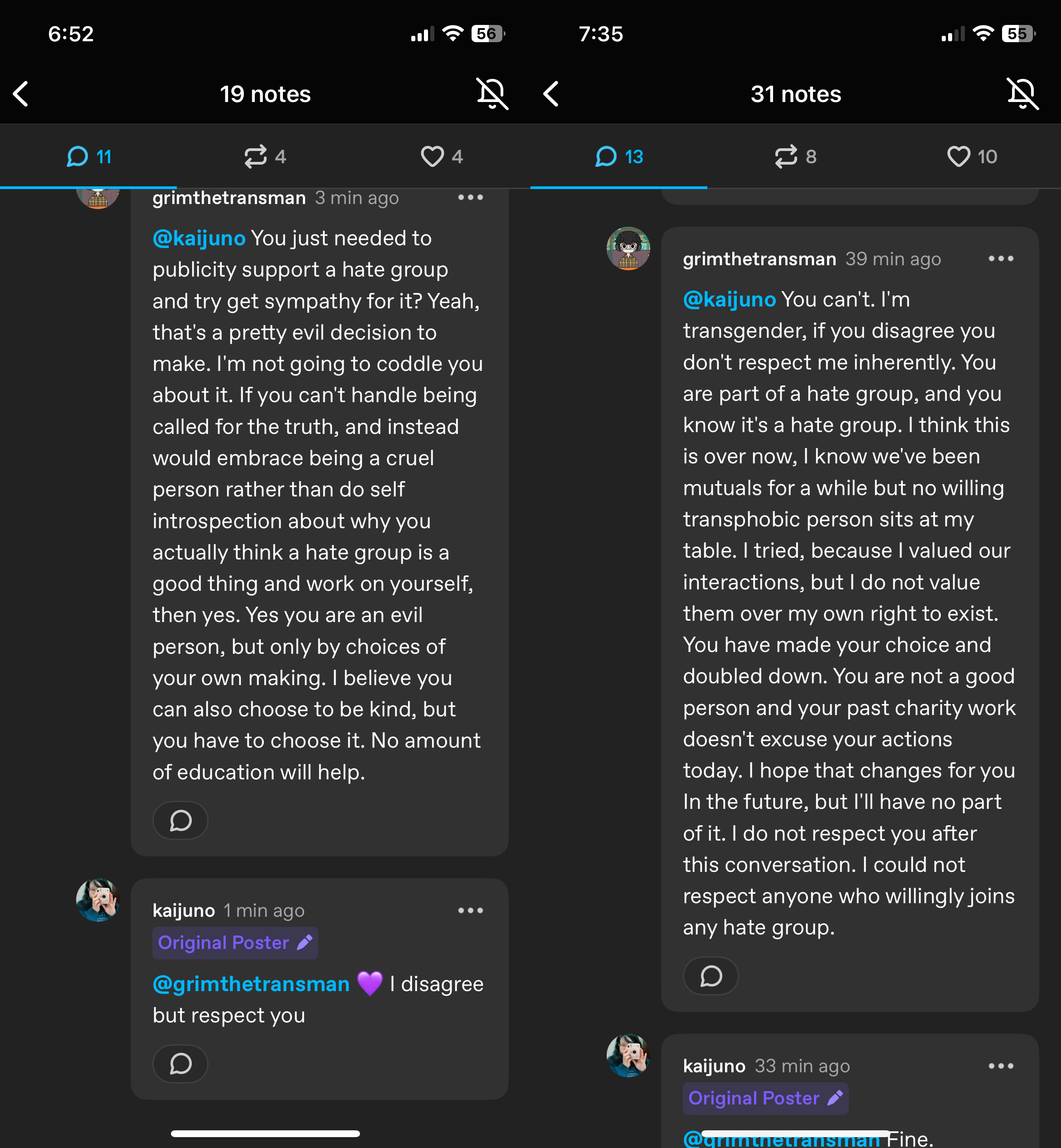Reply to grimthetransman's 3 min ago comment

180,820
